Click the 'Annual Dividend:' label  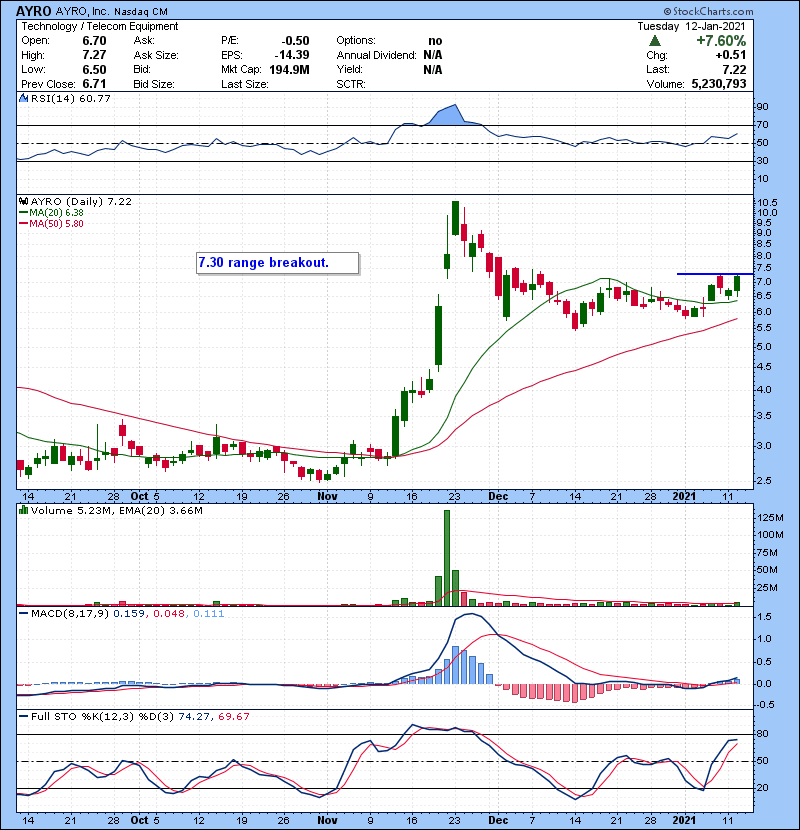pos(376,55)
